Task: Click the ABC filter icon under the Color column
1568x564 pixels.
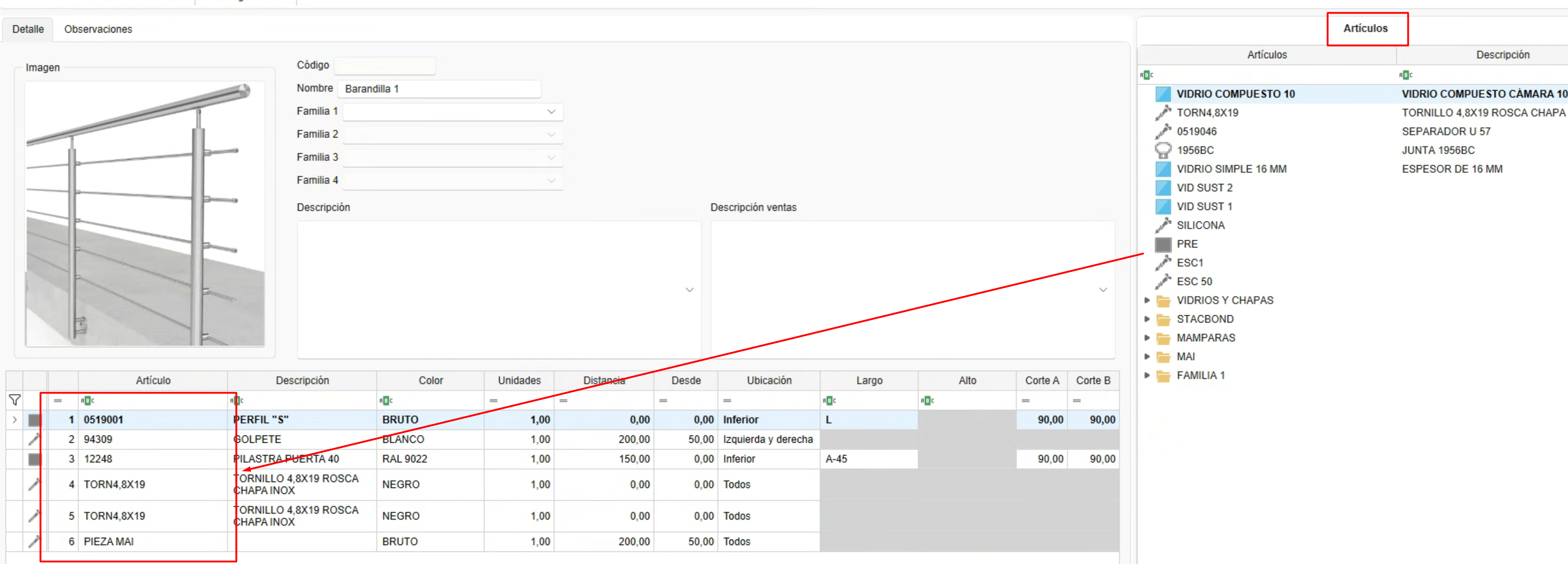Action: pos(386,400)
